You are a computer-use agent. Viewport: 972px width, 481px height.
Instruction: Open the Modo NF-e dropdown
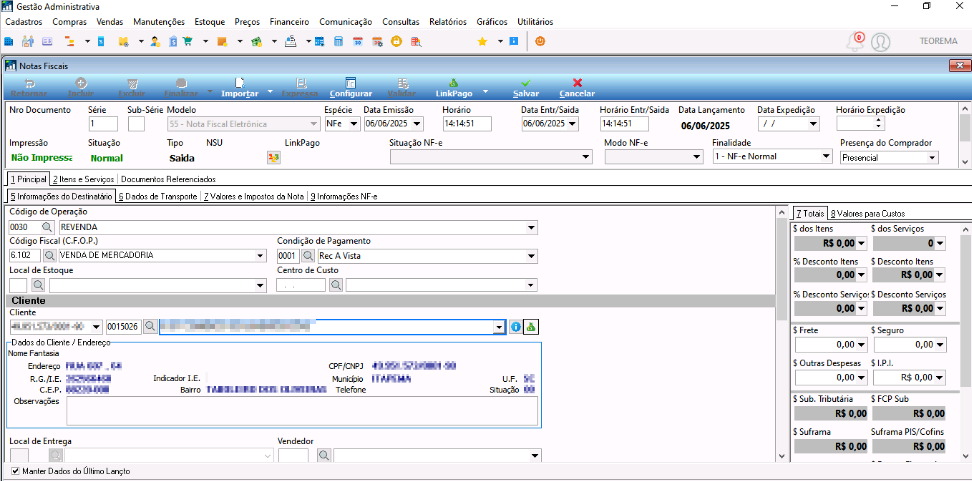[x=696, y=157]
